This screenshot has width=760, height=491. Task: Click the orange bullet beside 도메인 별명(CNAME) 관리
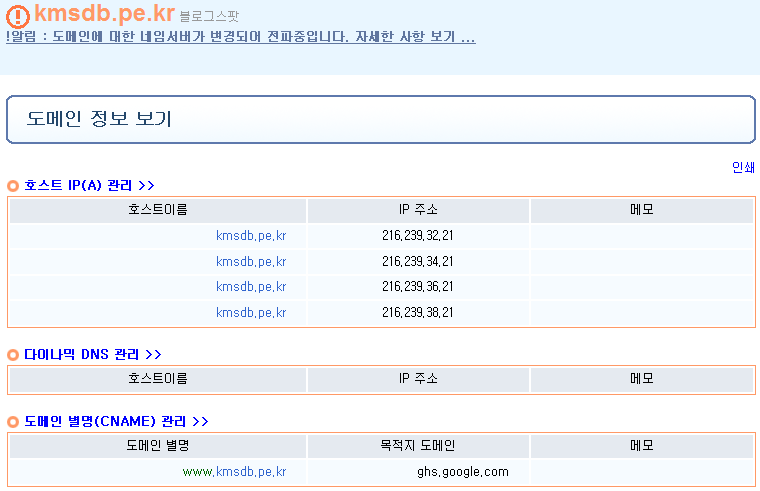point(13,422)
